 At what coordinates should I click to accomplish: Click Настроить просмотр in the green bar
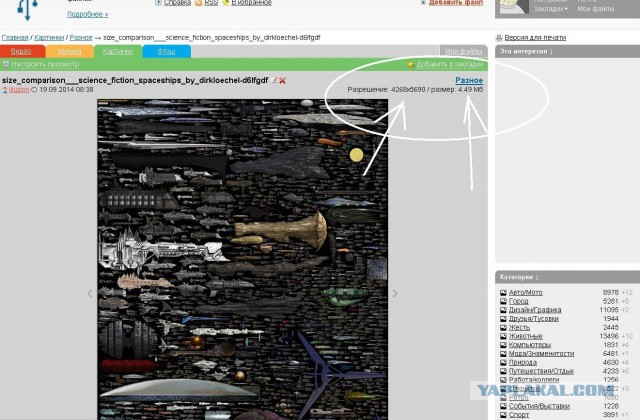point(45,64)
